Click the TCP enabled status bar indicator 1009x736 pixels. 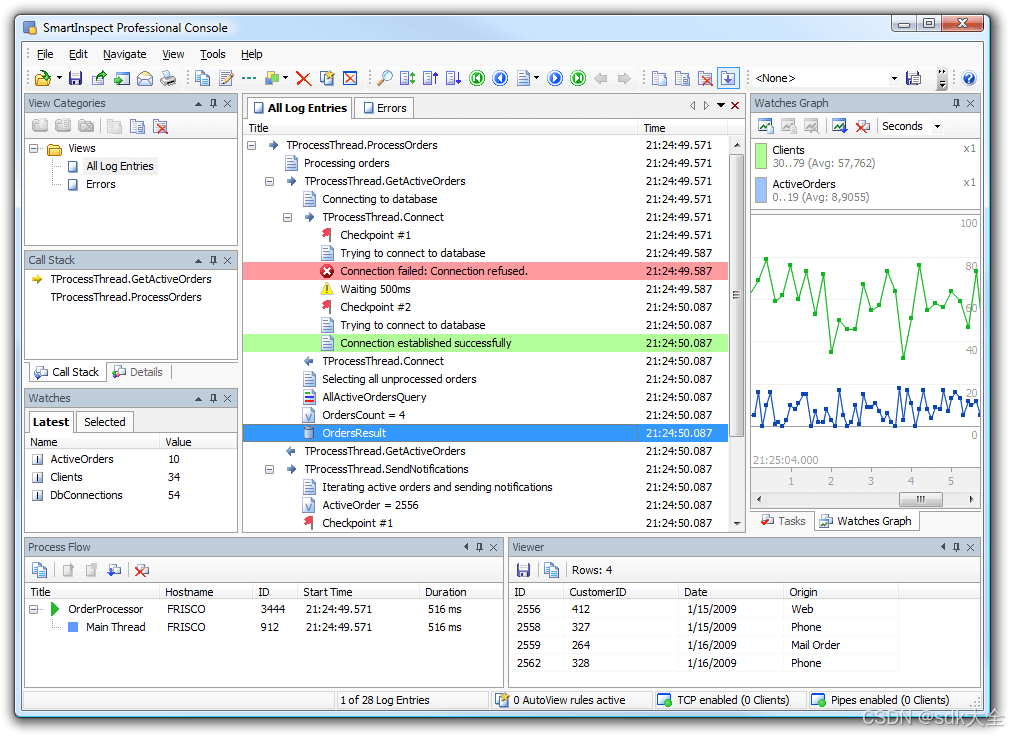pyautogui.click(x=723, y=700)
